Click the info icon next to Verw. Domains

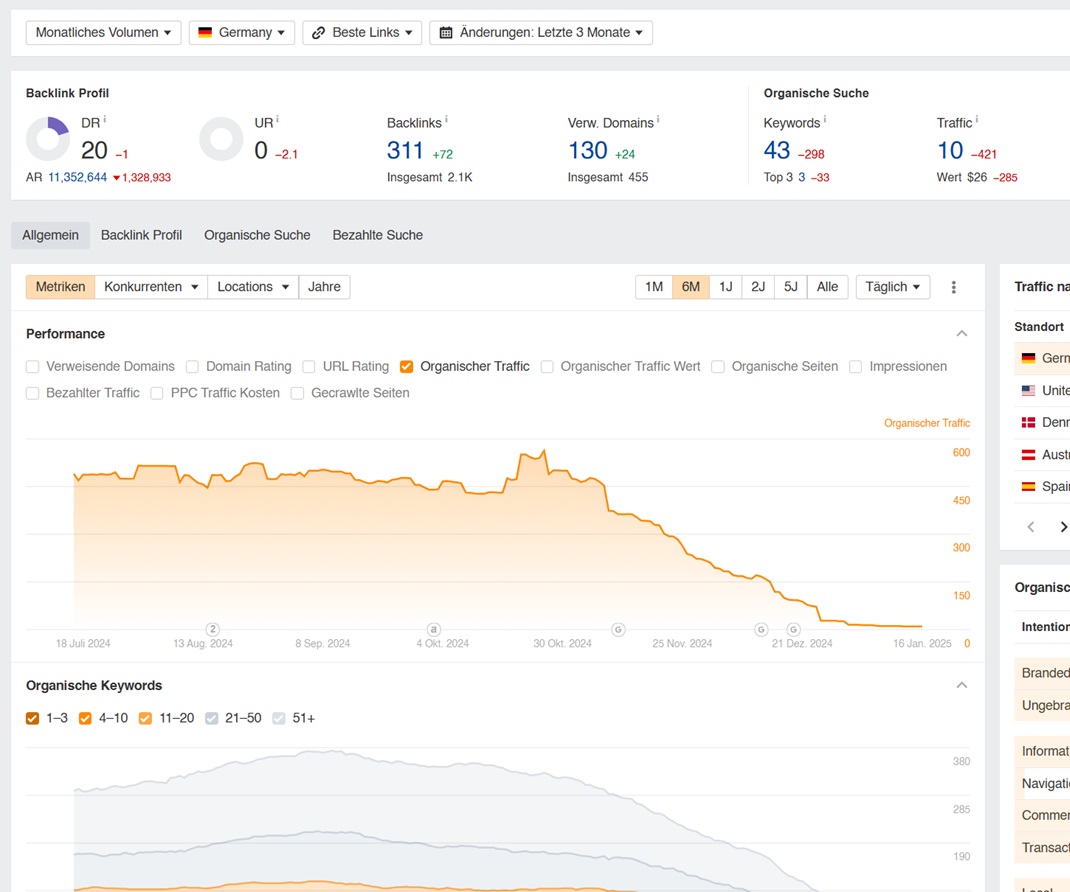click(x=658, y=120)
